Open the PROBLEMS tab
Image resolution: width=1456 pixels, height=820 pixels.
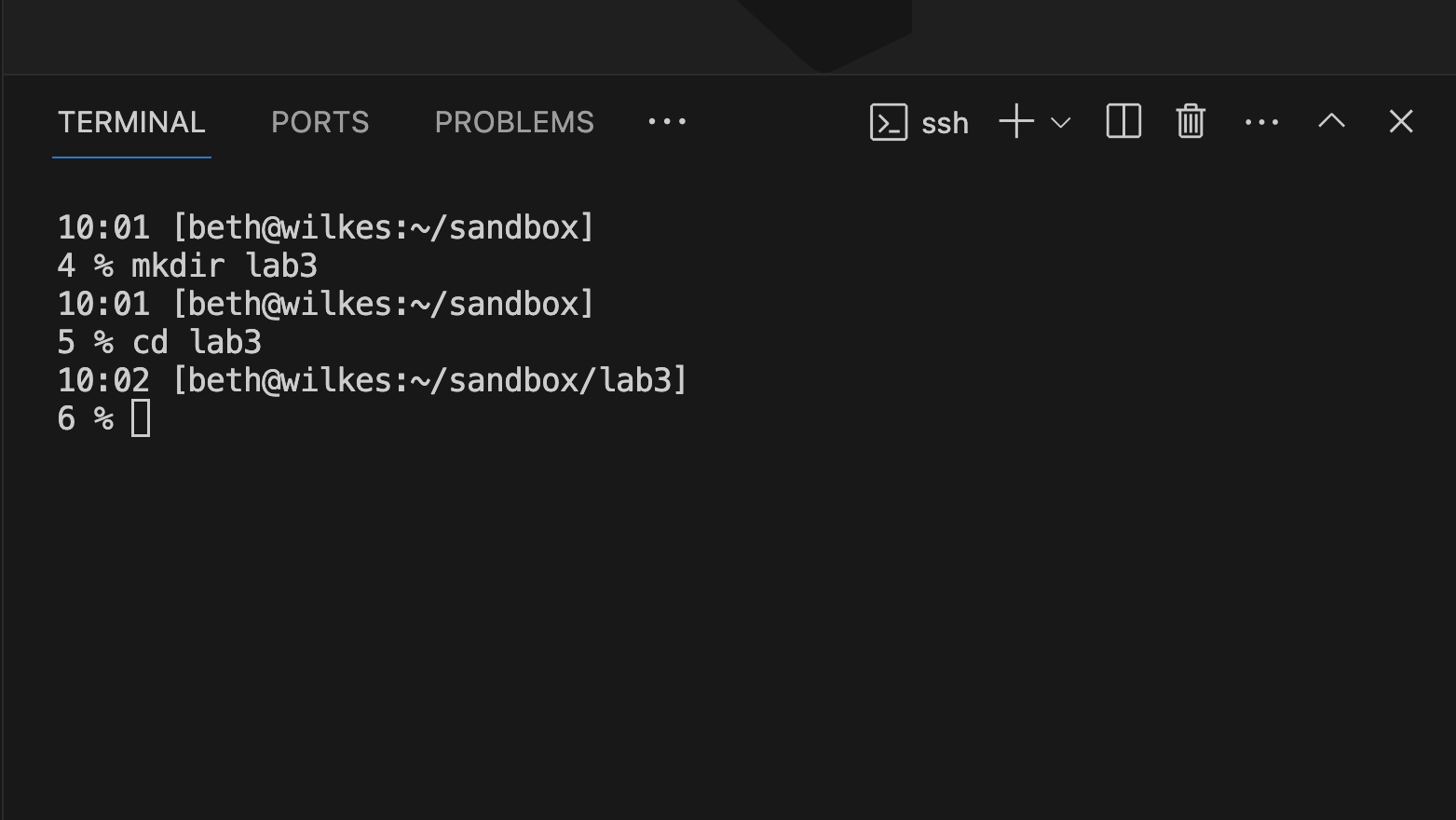click(x=513, y=122)
